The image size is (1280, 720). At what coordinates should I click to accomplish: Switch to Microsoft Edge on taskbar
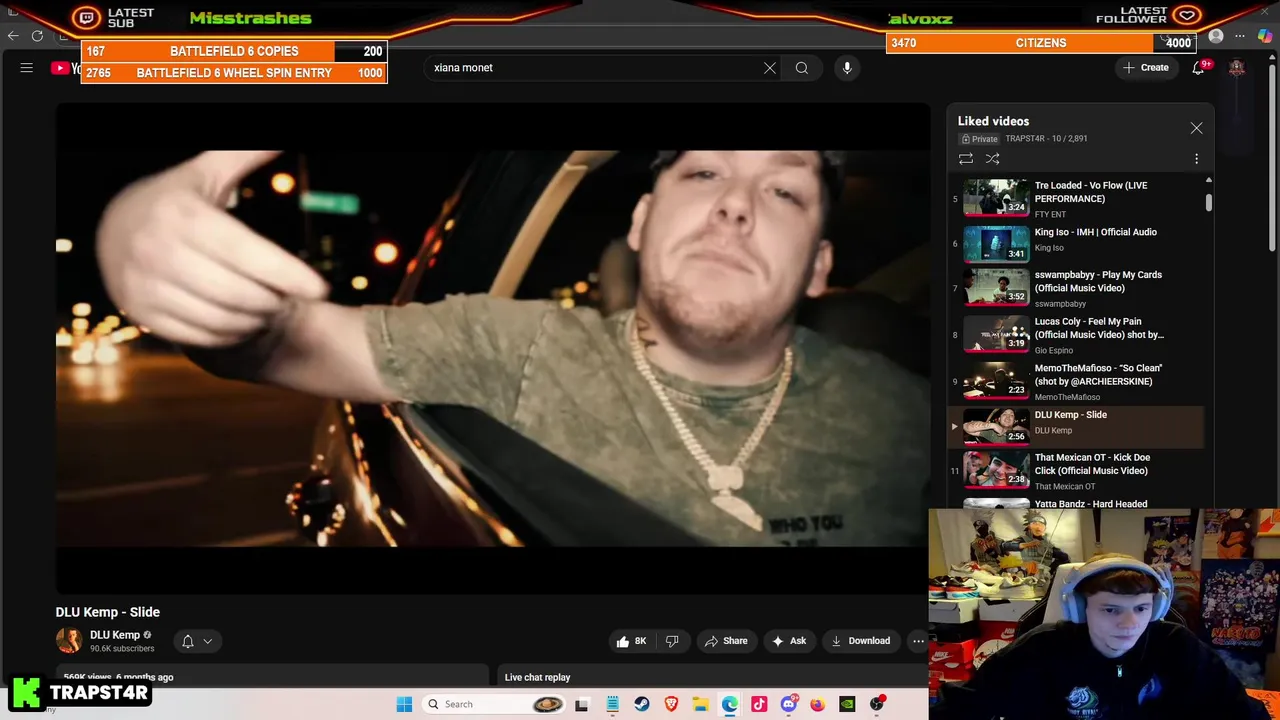pos(730,704)
